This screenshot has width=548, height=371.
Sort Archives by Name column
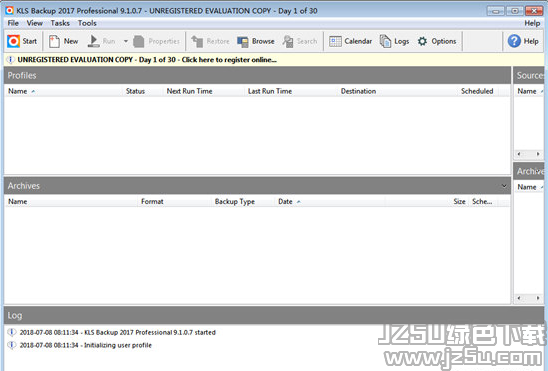click(x=71, y=202)
